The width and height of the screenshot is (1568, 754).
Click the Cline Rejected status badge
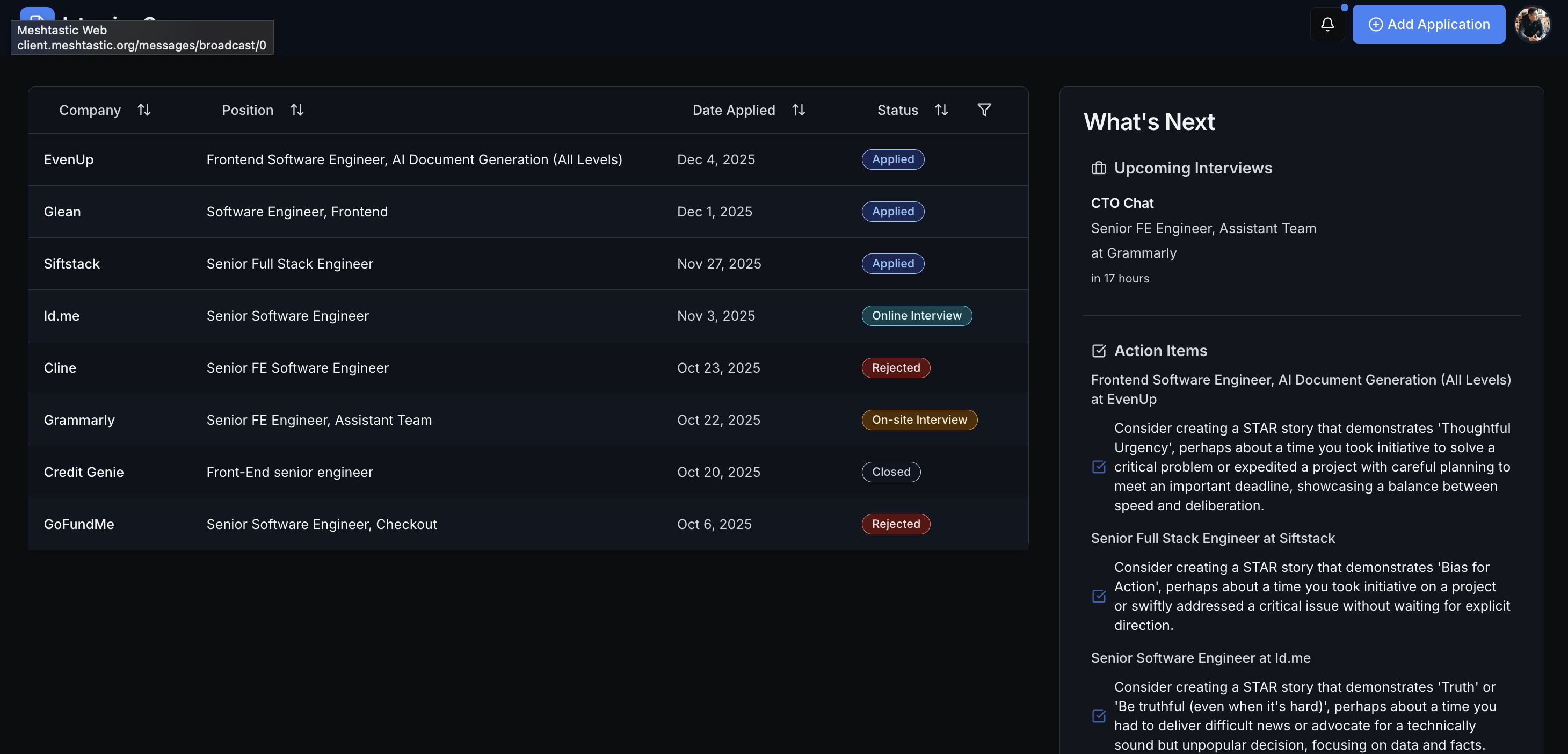coord(895,368)
